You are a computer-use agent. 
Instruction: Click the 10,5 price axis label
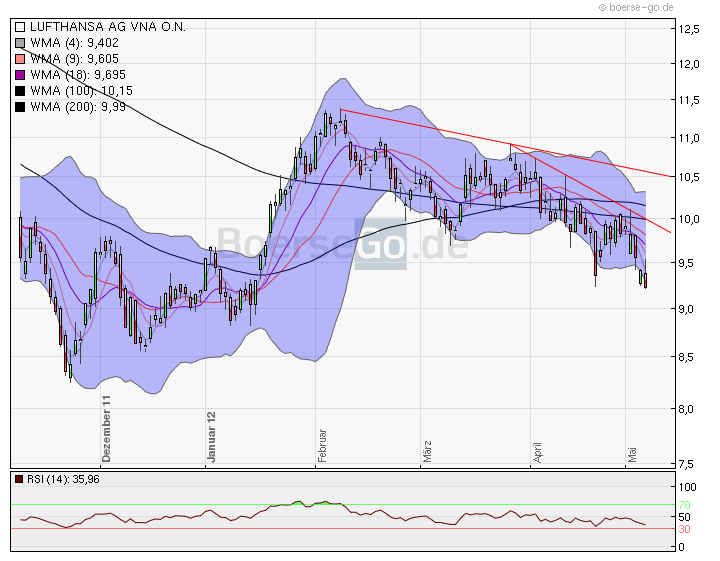pyautogui.click(x=689, y=177)
